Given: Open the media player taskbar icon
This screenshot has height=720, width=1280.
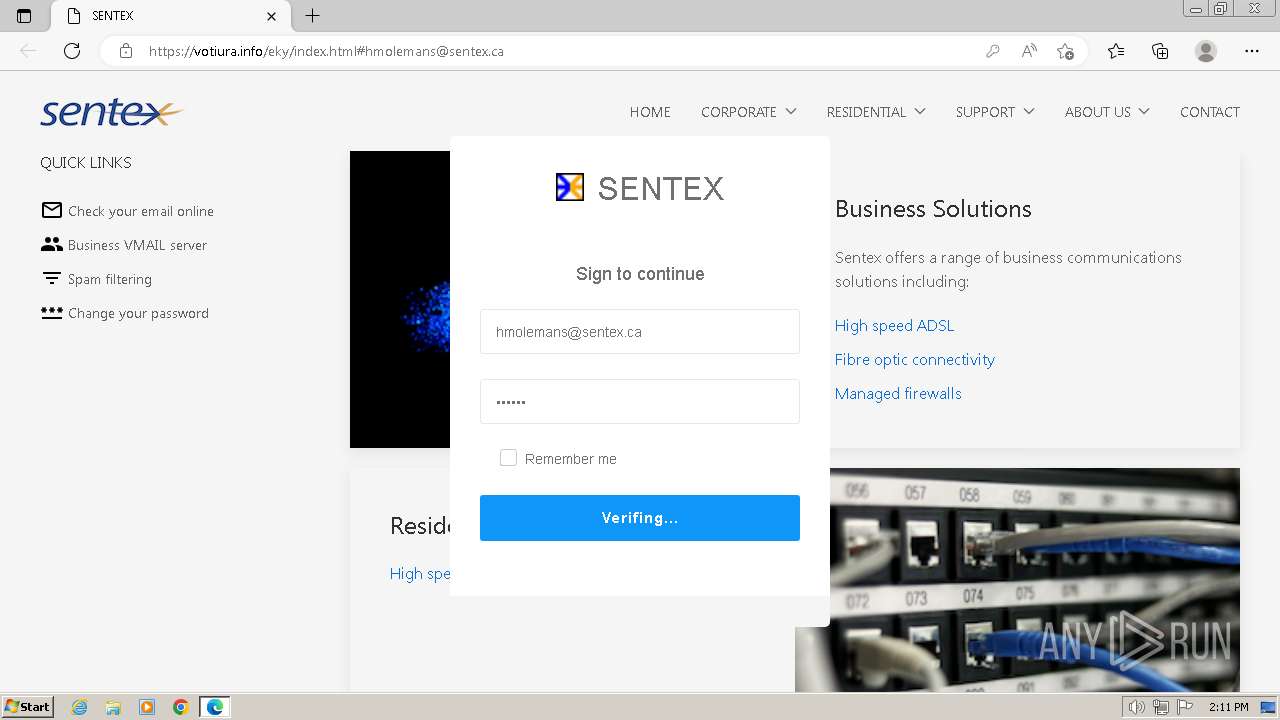Looking at the screenshot, I should point(147,707).
